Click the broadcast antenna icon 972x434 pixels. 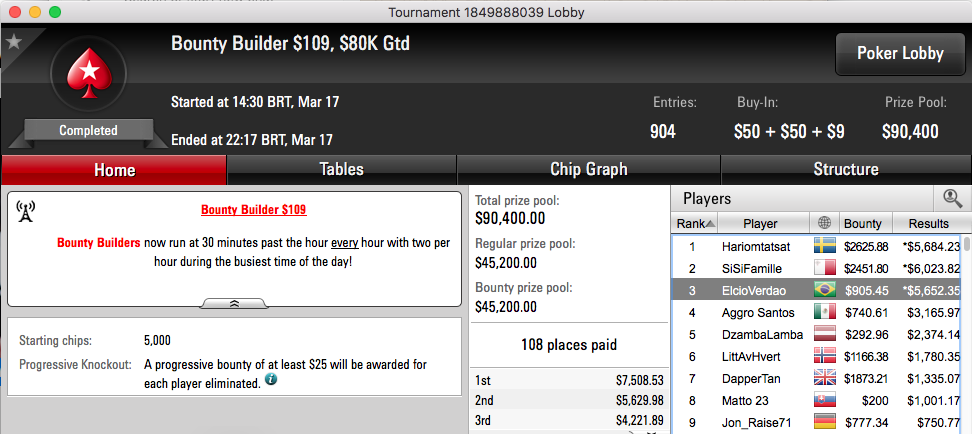[26, 211]
